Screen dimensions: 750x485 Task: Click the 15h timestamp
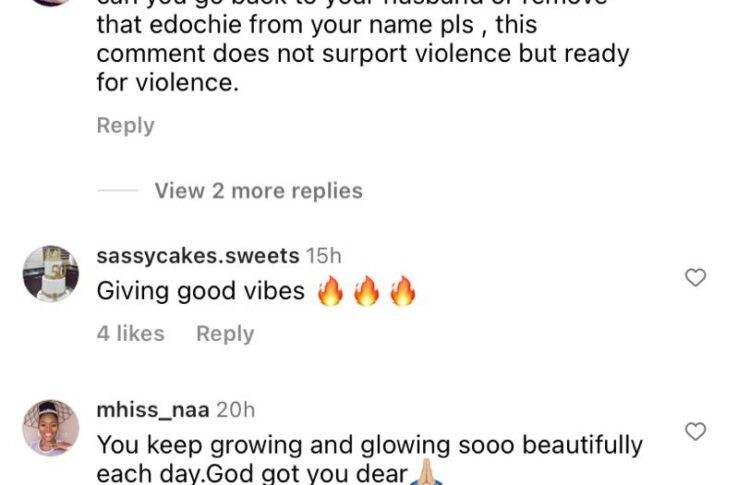(x=324, y=256)
